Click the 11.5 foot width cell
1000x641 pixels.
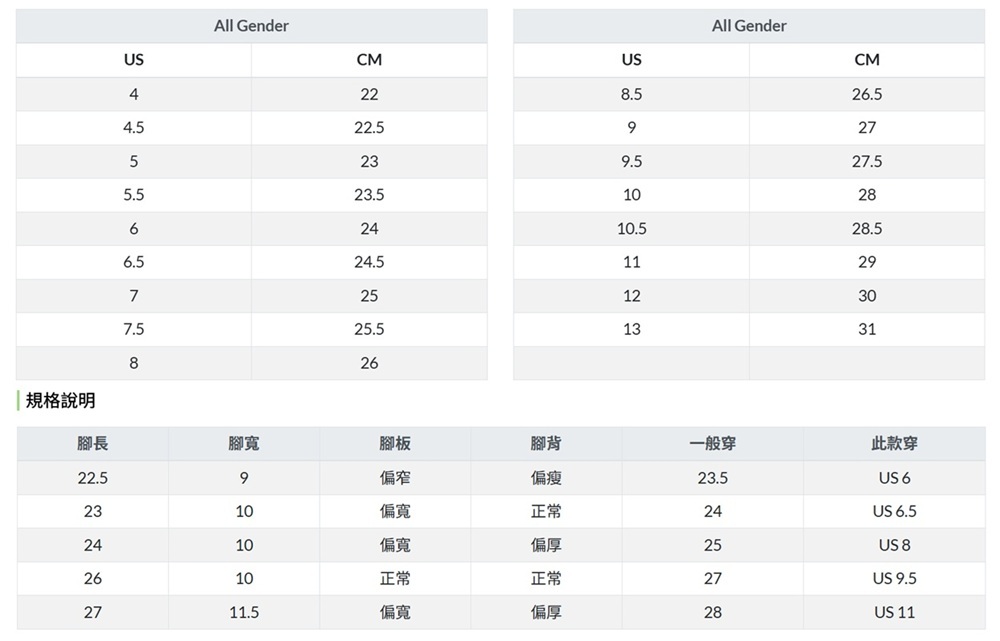(x=244, y=612)
